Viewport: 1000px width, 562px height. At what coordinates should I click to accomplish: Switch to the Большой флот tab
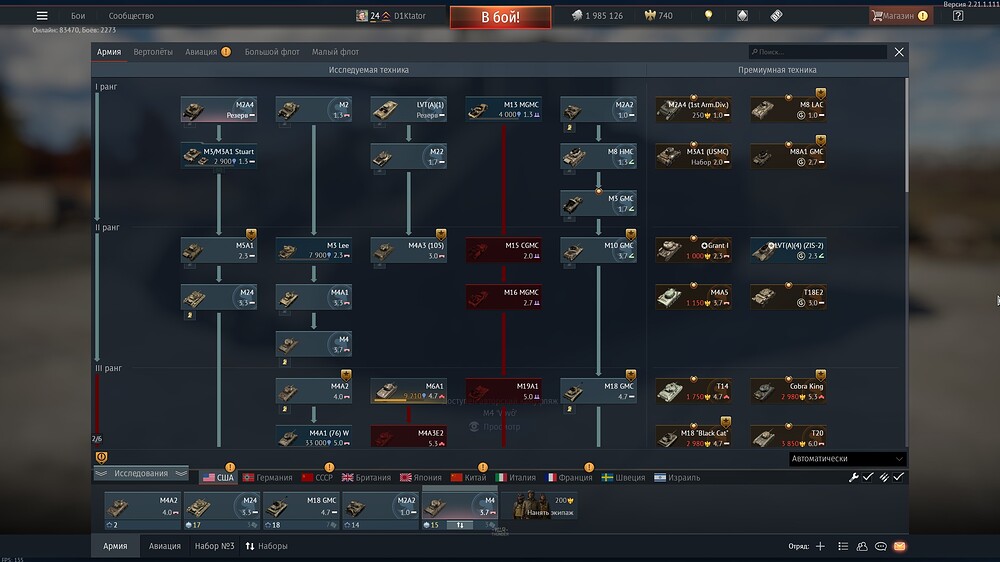(272, 52)
